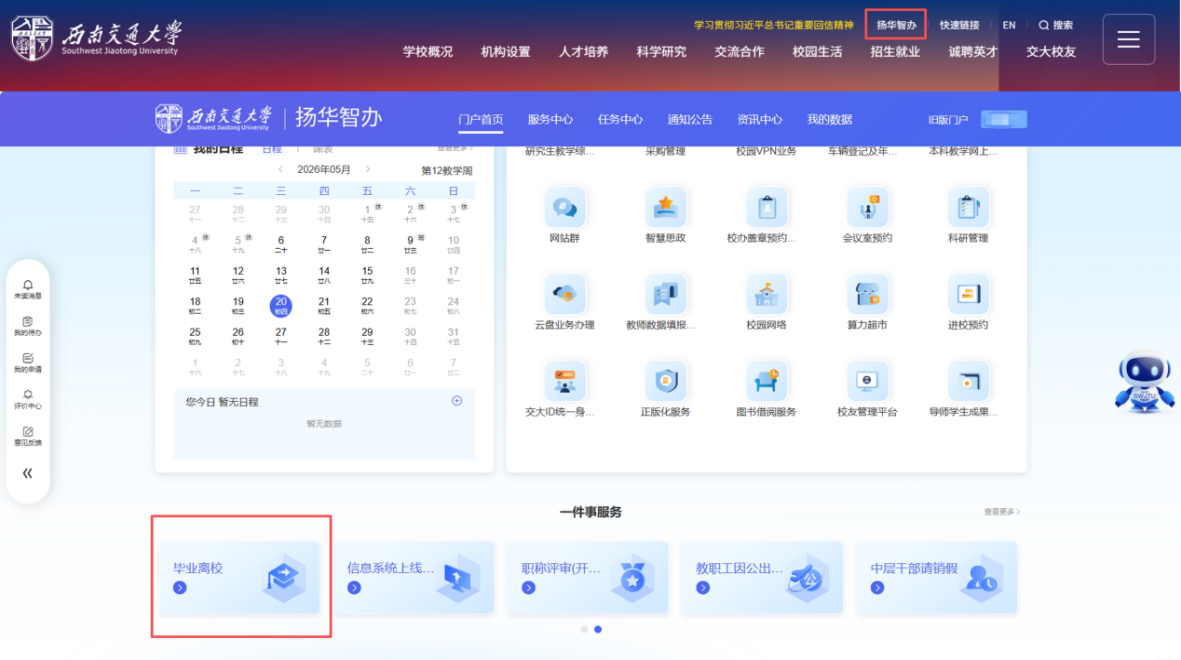Collapse the left sidebar with double chevron
The height and width of the screenshot is (660, 1181).
(28, 473)
